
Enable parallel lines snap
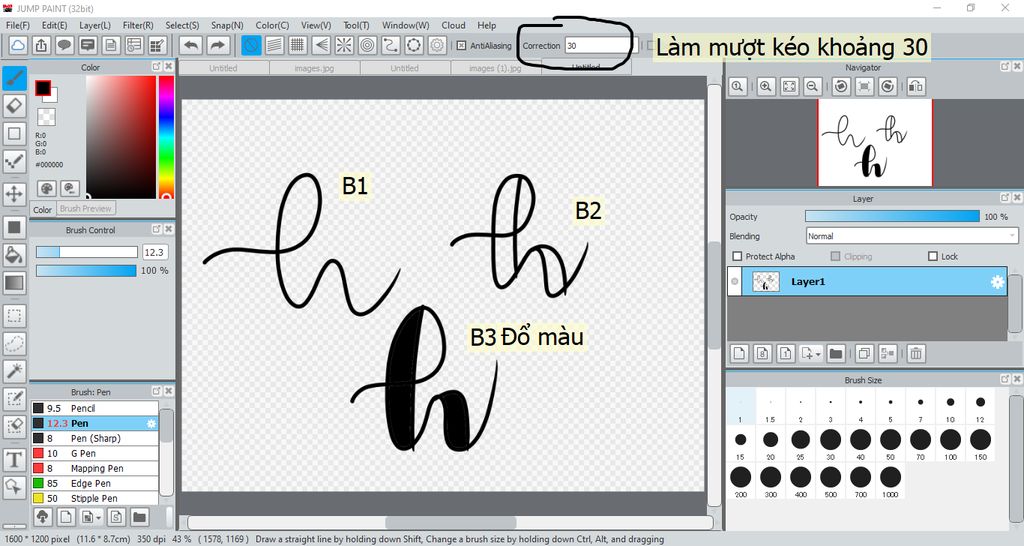(x=275, y=45)
